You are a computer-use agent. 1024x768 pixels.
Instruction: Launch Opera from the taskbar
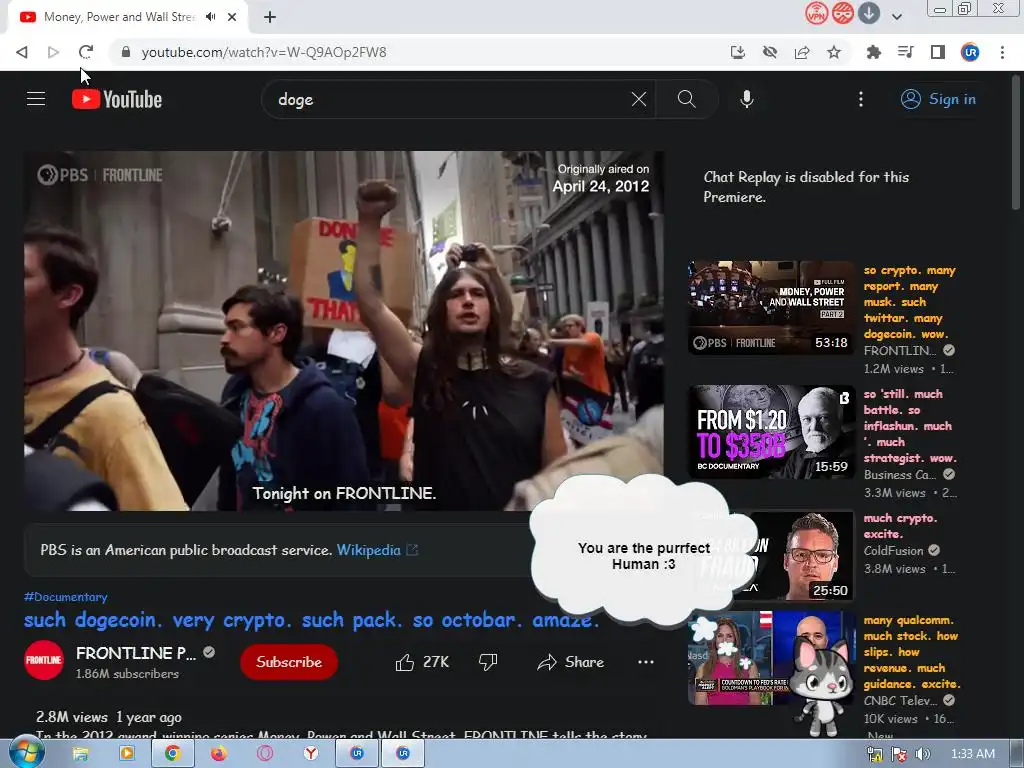click(264, 754)
